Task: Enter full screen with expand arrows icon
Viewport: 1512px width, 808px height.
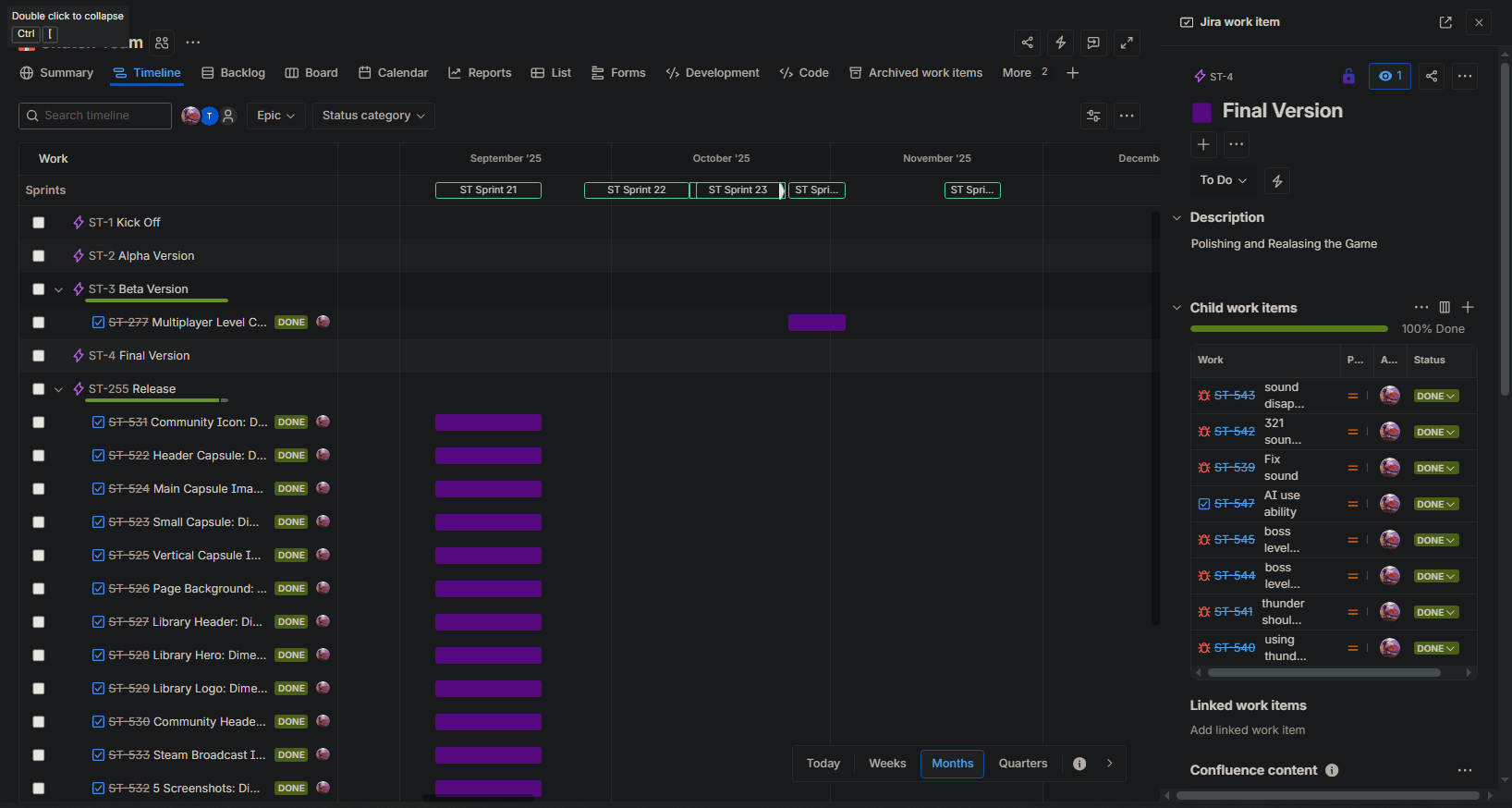Action: [x=1127, y=43]
